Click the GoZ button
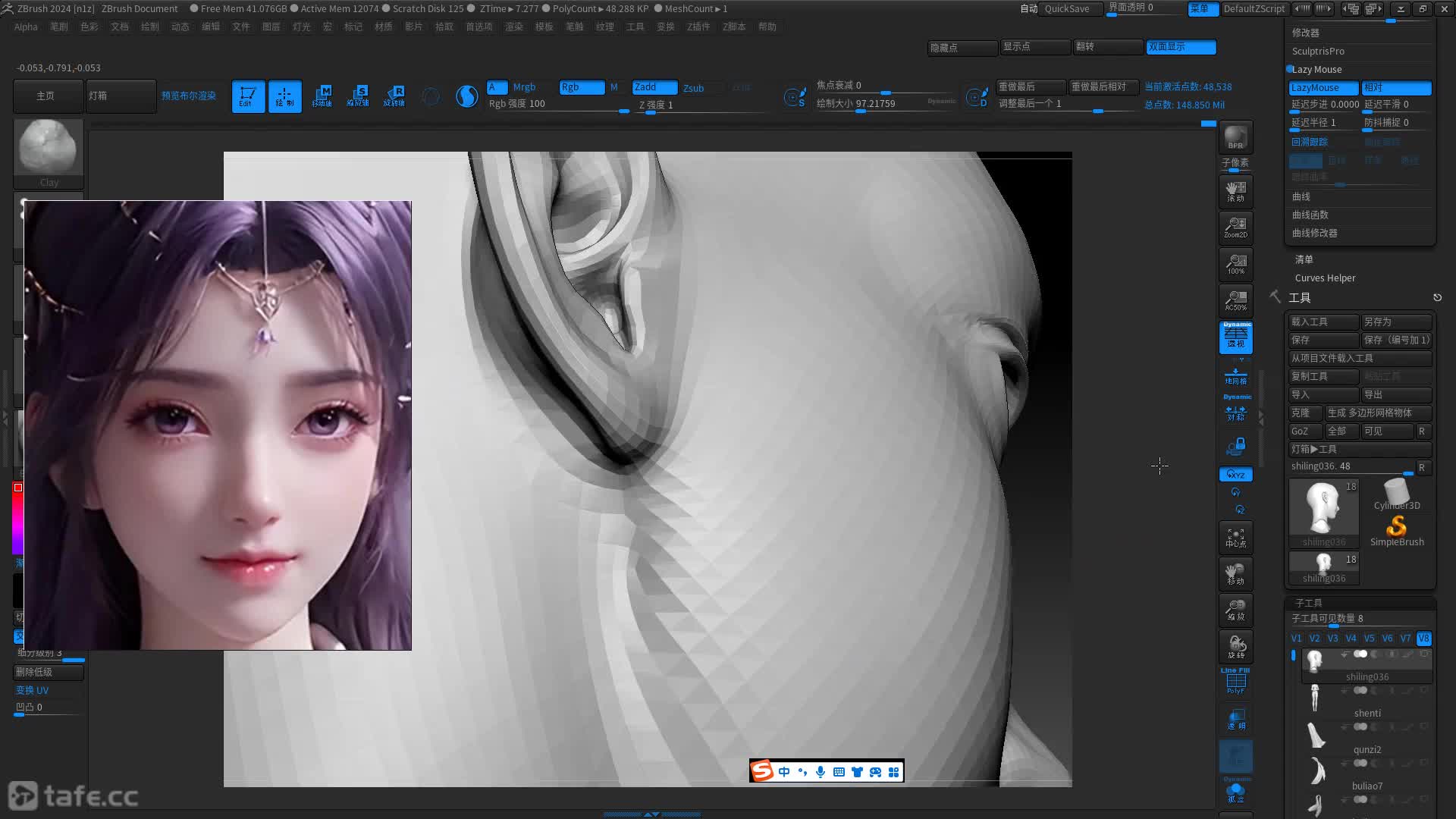The width and height of the screenshot is (1456, 819). point(1305,431)
